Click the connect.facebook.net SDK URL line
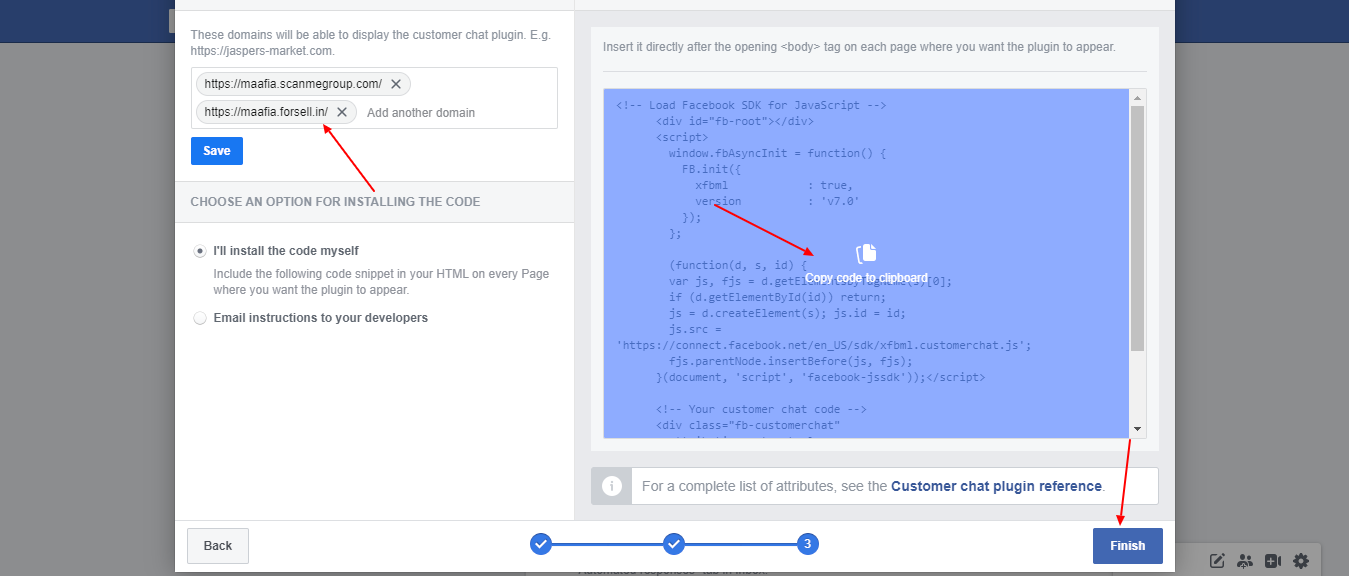Screen dimensions: 1349x576 [x=824, y=345]
